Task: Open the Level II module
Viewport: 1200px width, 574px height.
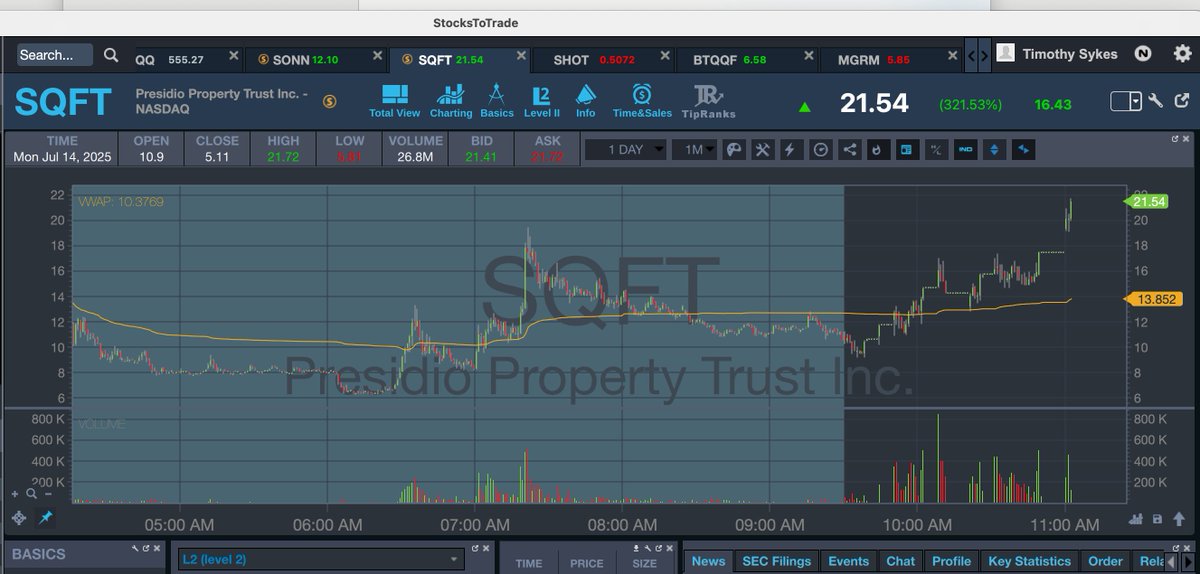Action: [x=542, y=102]
